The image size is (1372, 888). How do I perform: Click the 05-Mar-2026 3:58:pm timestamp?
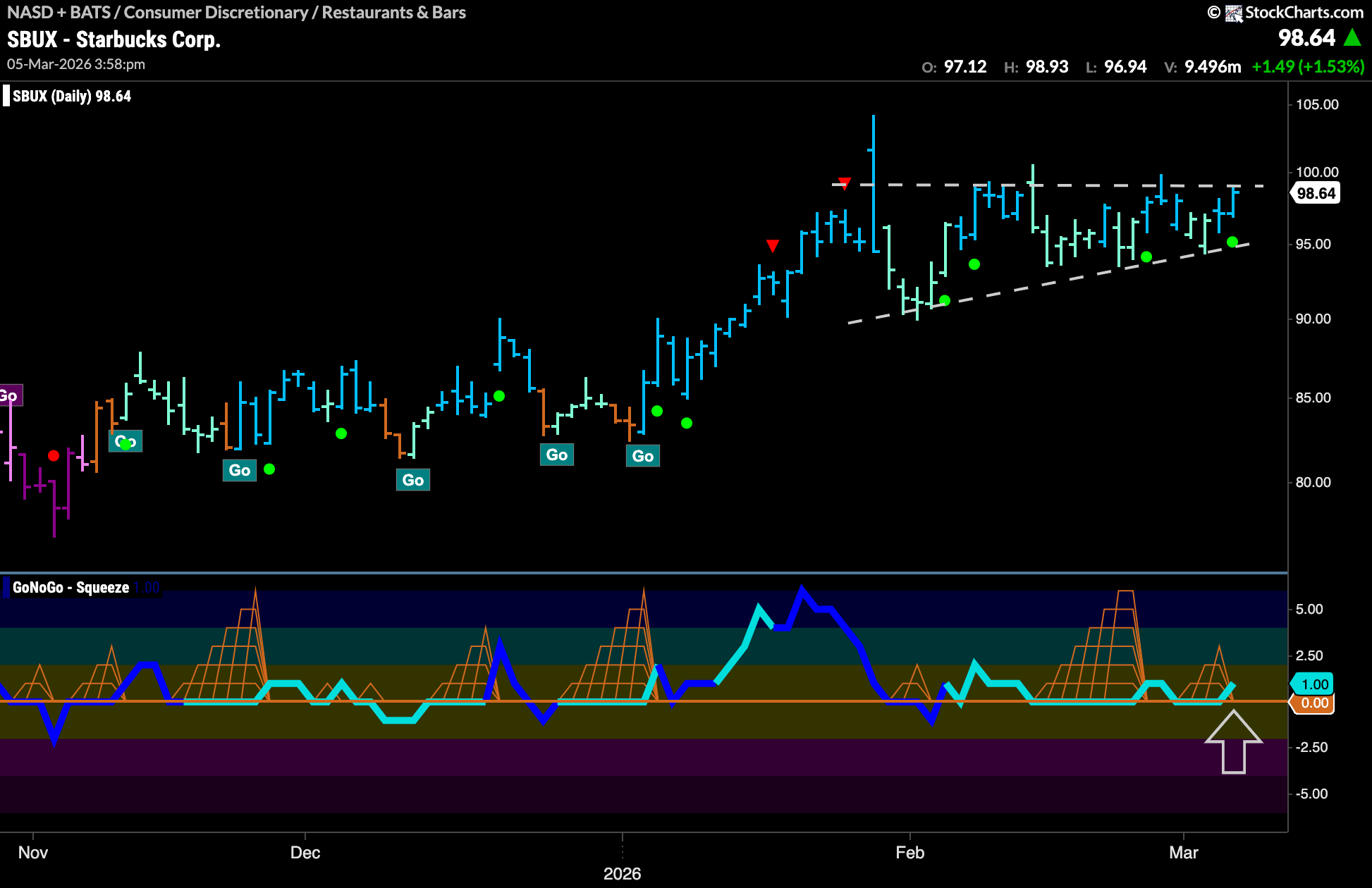[76, 64]
